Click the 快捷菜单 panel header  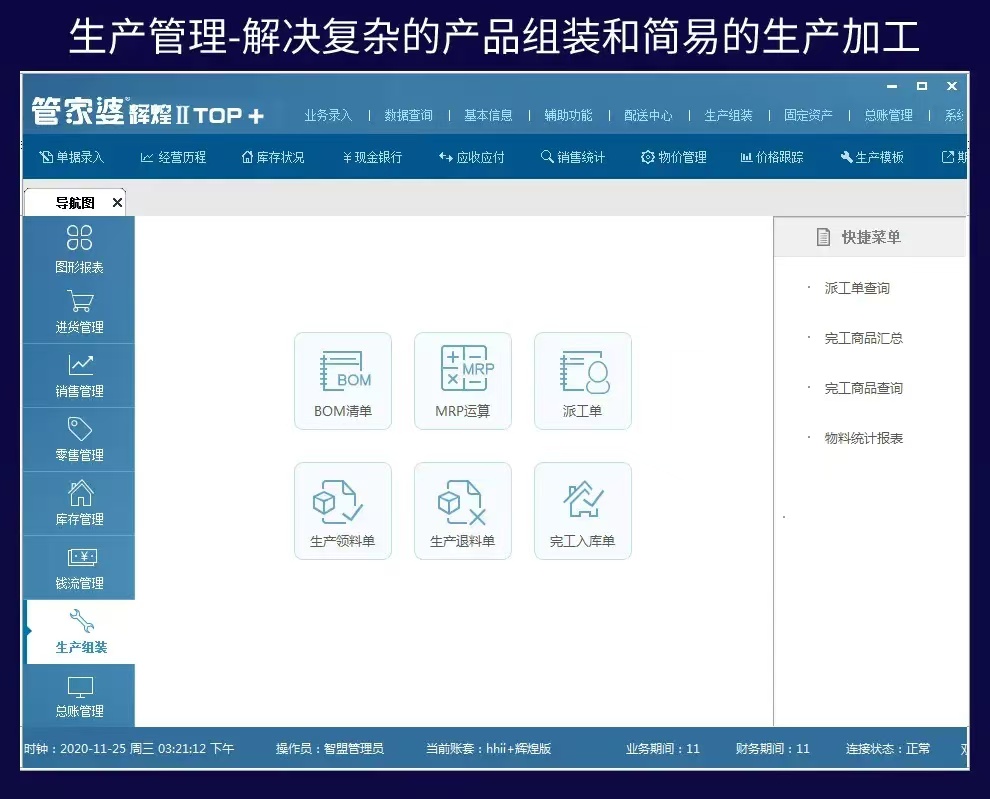tap(870, 237)
